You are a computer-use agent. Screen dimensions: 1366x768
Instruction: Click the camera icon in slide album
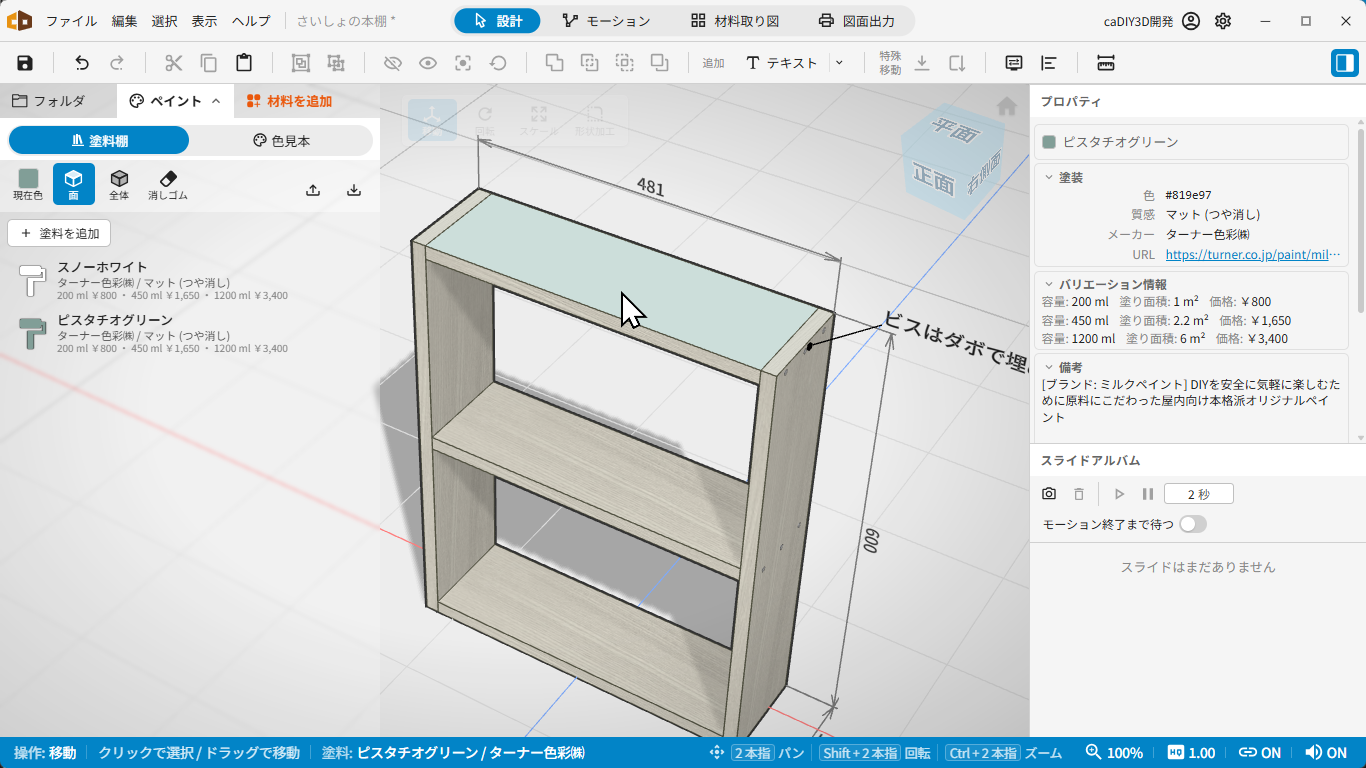1049,494
